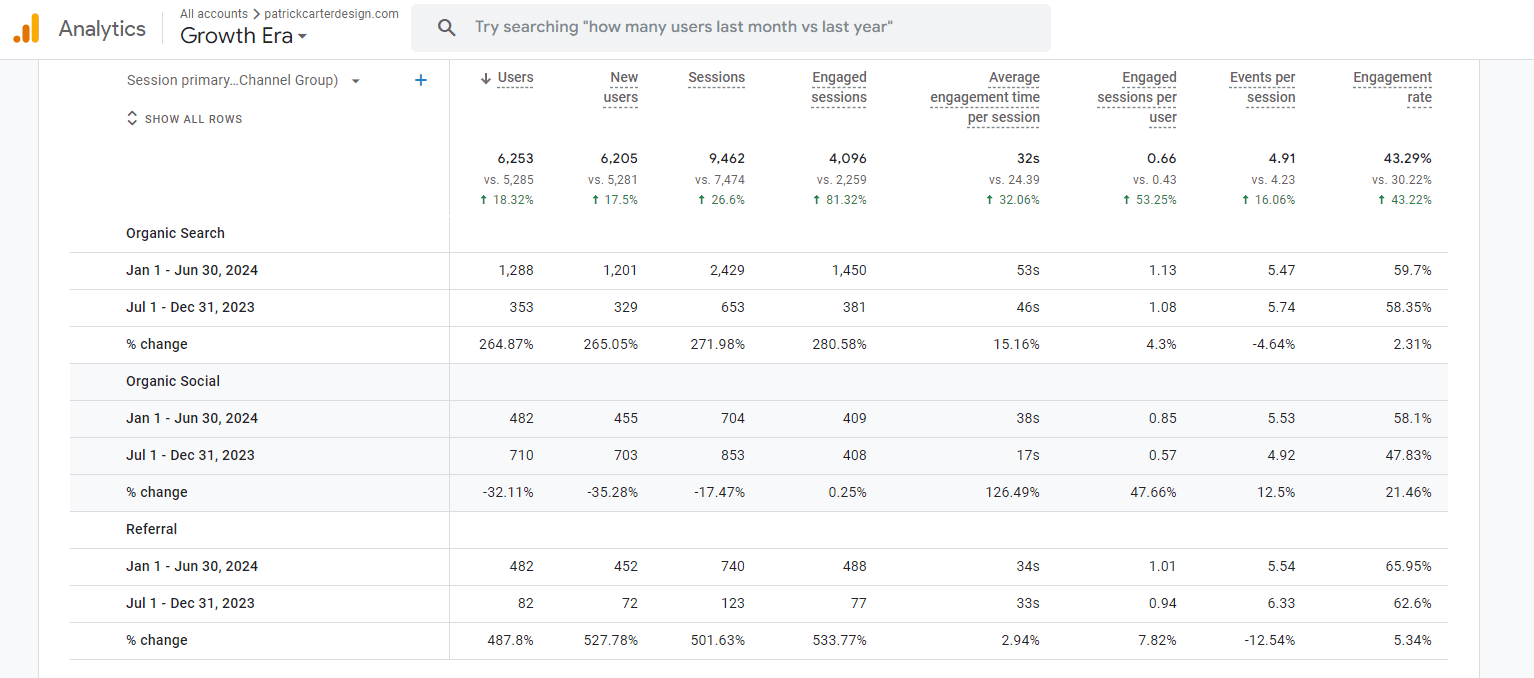Sort by Sessions column header
Image resolution: width=1534 pixels, height=678 pixels.
(x=716, y=77)
